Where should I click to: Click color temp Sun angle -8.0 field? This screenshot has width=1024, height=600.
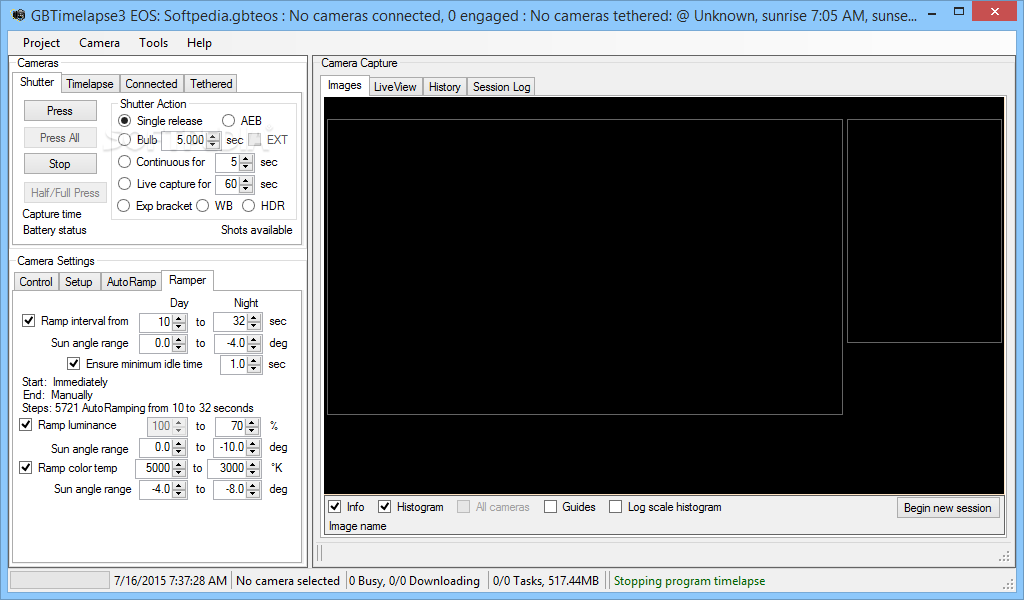238,489
